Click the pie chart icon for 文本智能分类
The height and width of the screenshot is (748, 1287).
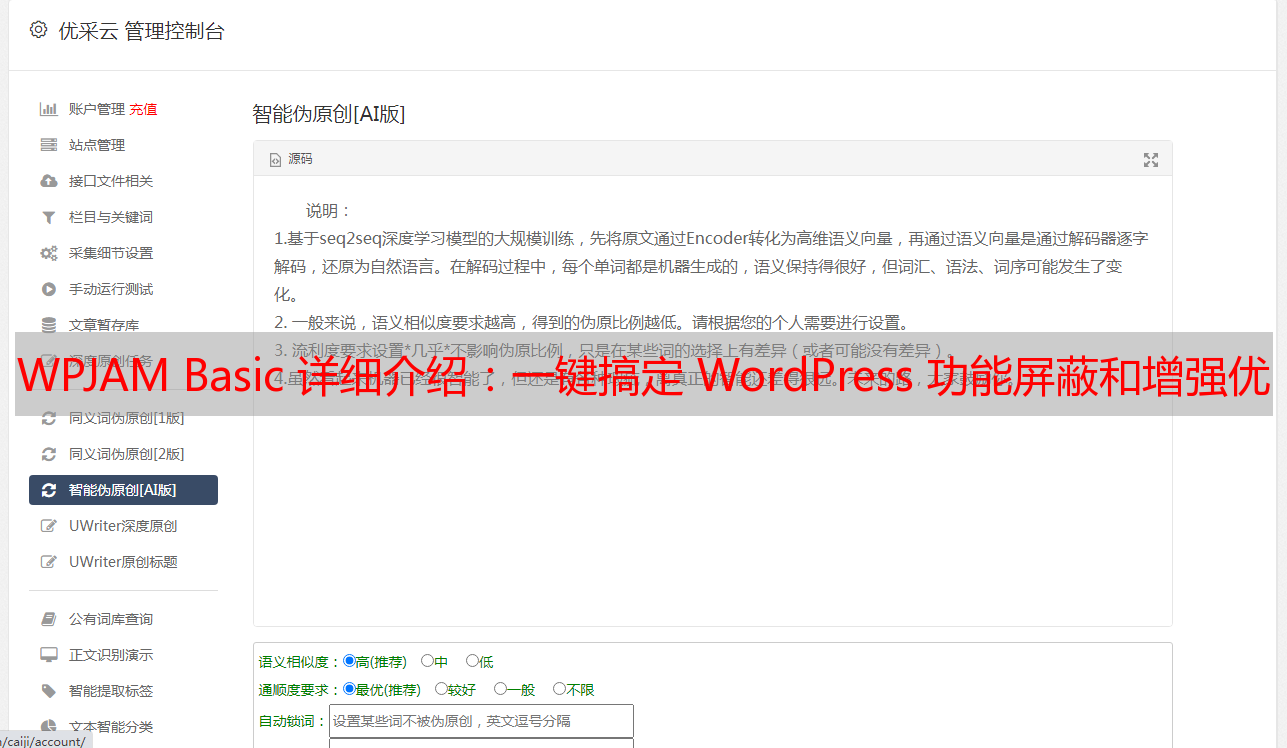48,727
